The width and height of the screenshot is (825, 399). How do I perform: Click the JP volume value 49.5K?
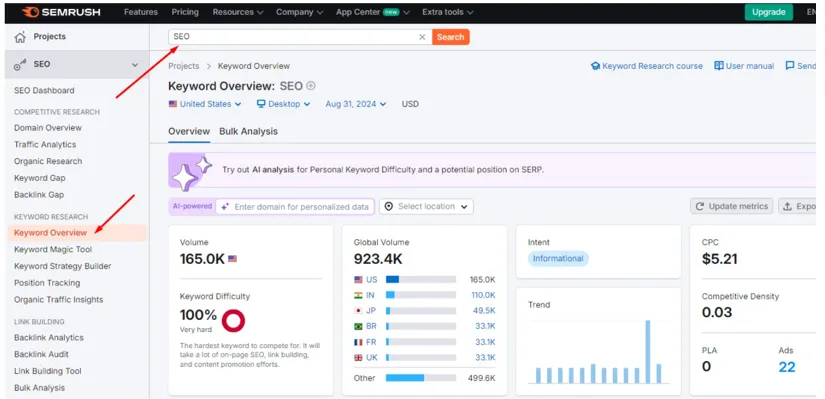(485, 311)
